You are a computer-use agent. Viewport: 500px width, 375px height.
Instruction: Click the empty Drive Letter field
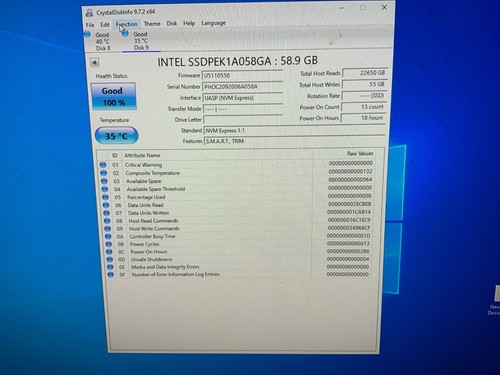[243, 119]
